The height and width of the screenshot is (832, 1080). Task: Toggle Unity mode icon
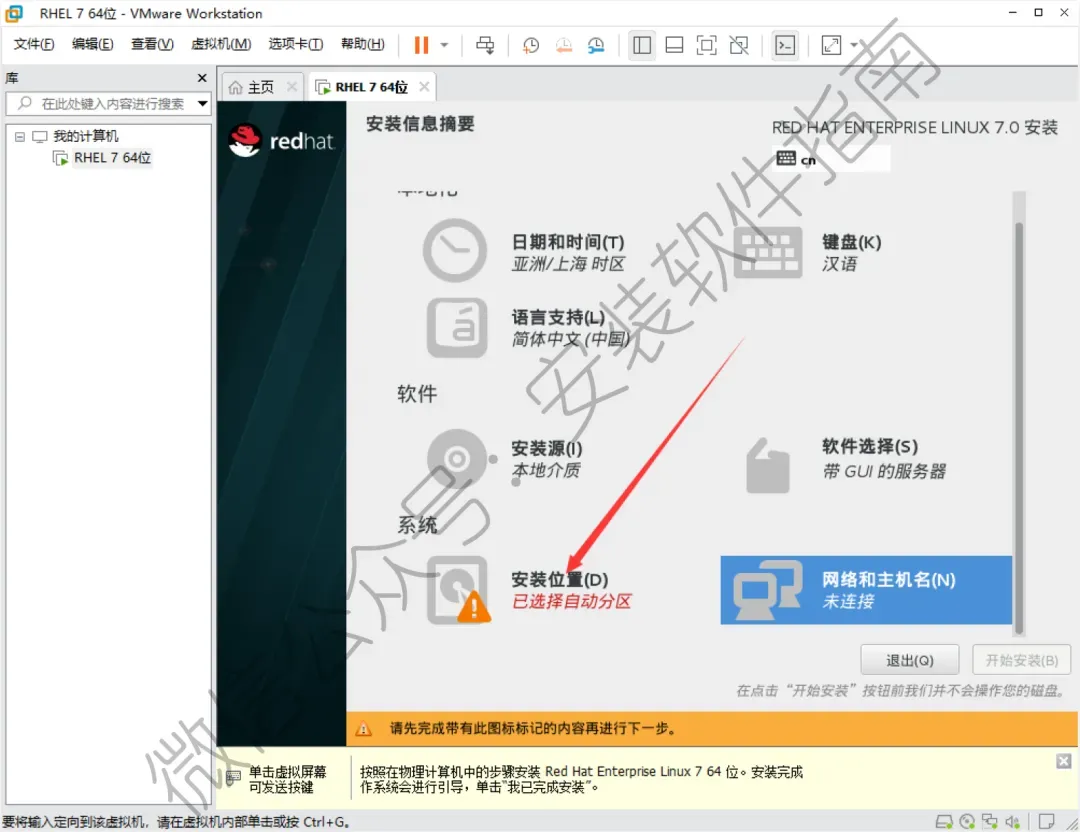click(739, 45)
